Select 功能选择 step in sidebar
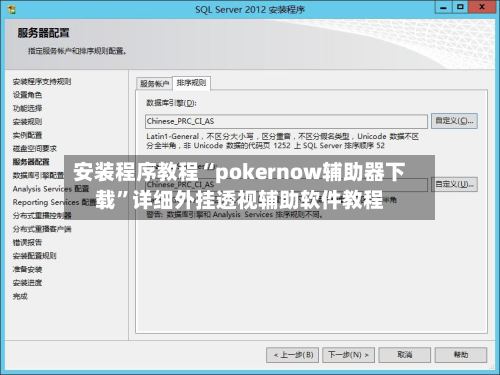500x375 pixels. tap(27, 108)
